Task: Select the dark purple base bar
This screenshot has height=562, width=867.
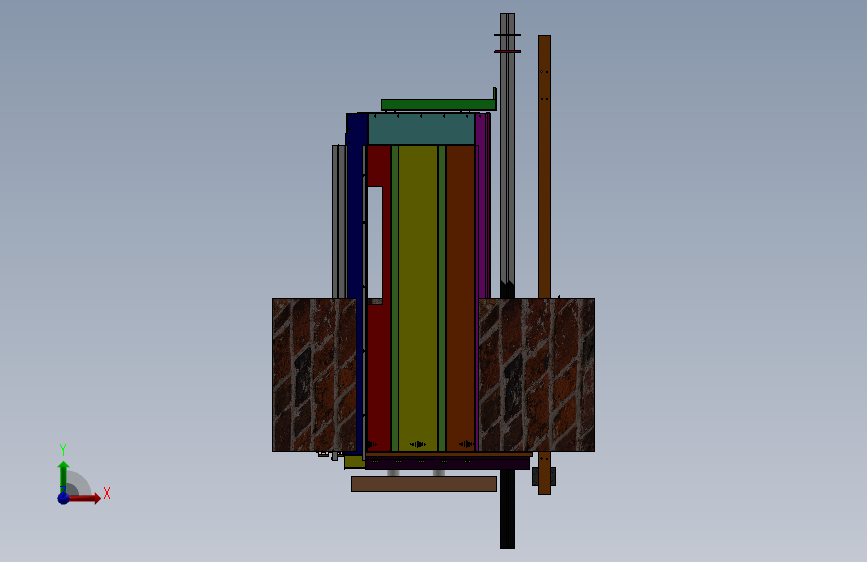Action: tap(447, 464)
